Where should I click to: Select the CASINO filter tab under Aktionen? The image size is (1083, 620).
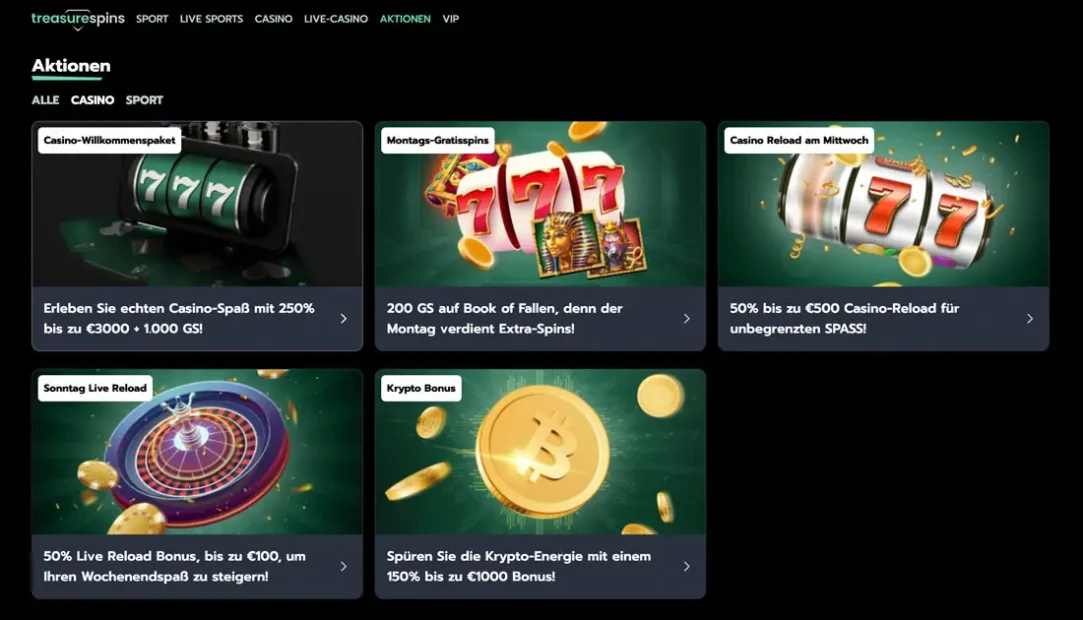point(93,100)
